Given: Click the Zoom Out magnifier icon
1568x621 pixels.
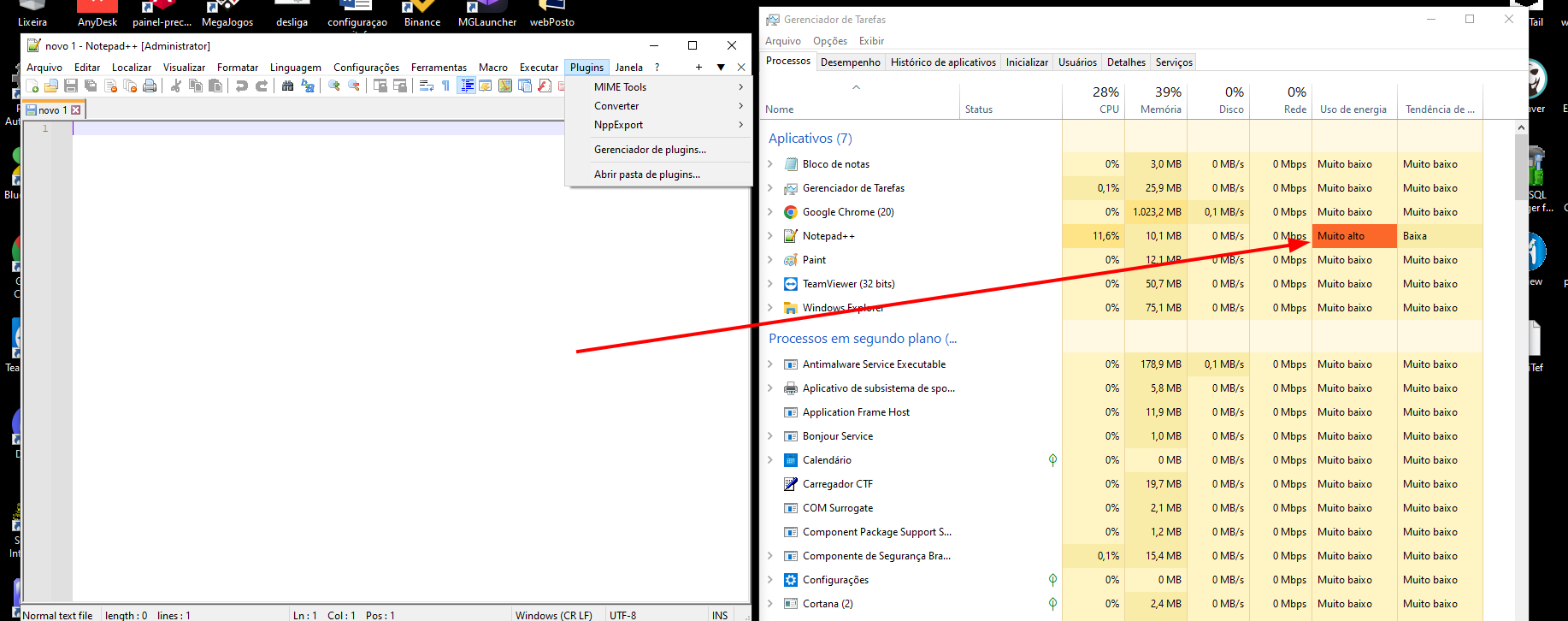Looking at the screenshot, I should click(354, 86).
